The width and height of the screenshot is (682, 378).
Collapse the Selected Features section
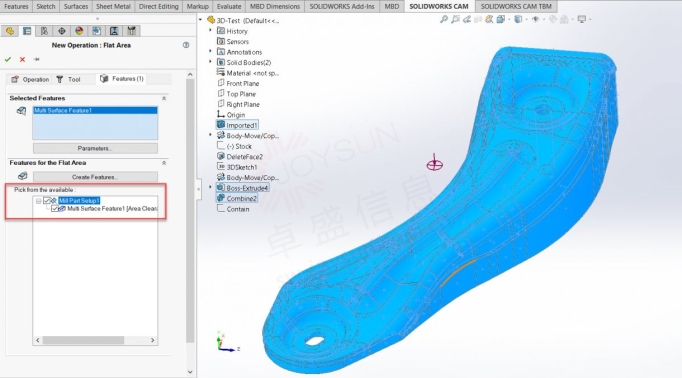164,98
